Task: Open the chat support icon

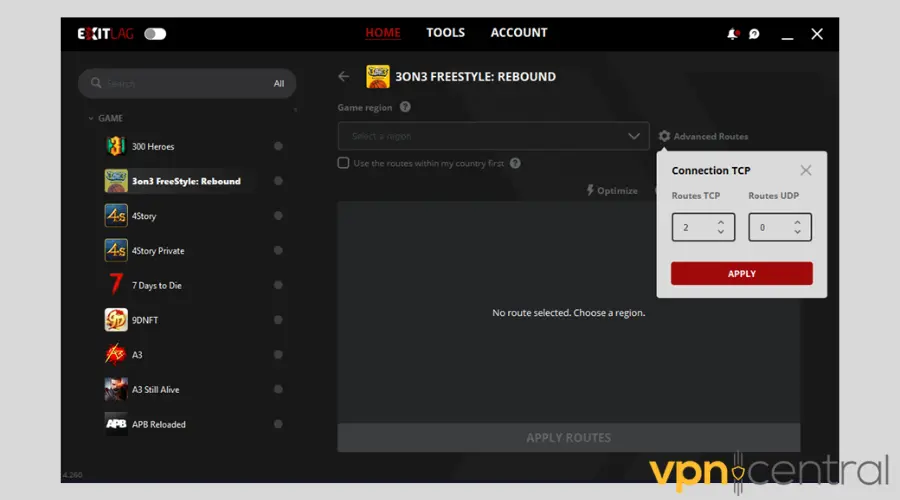Action: (754, 34)
